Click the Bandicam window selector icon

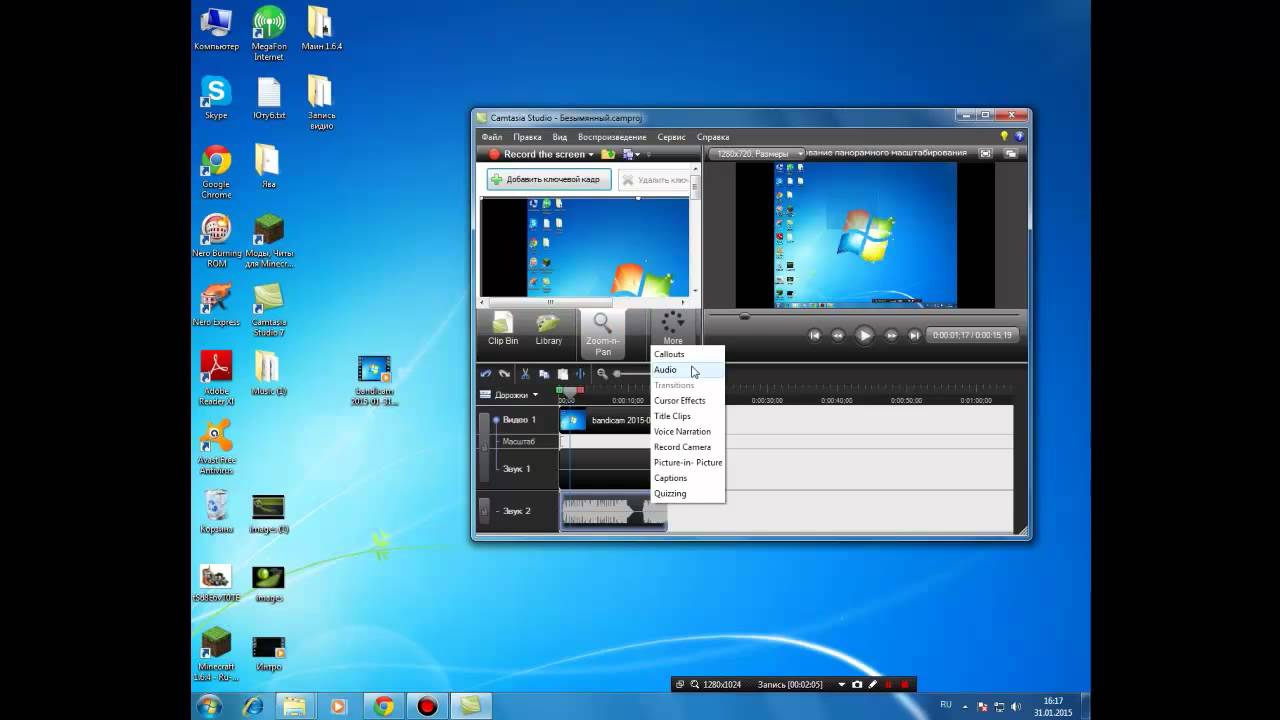coord(680,685)
